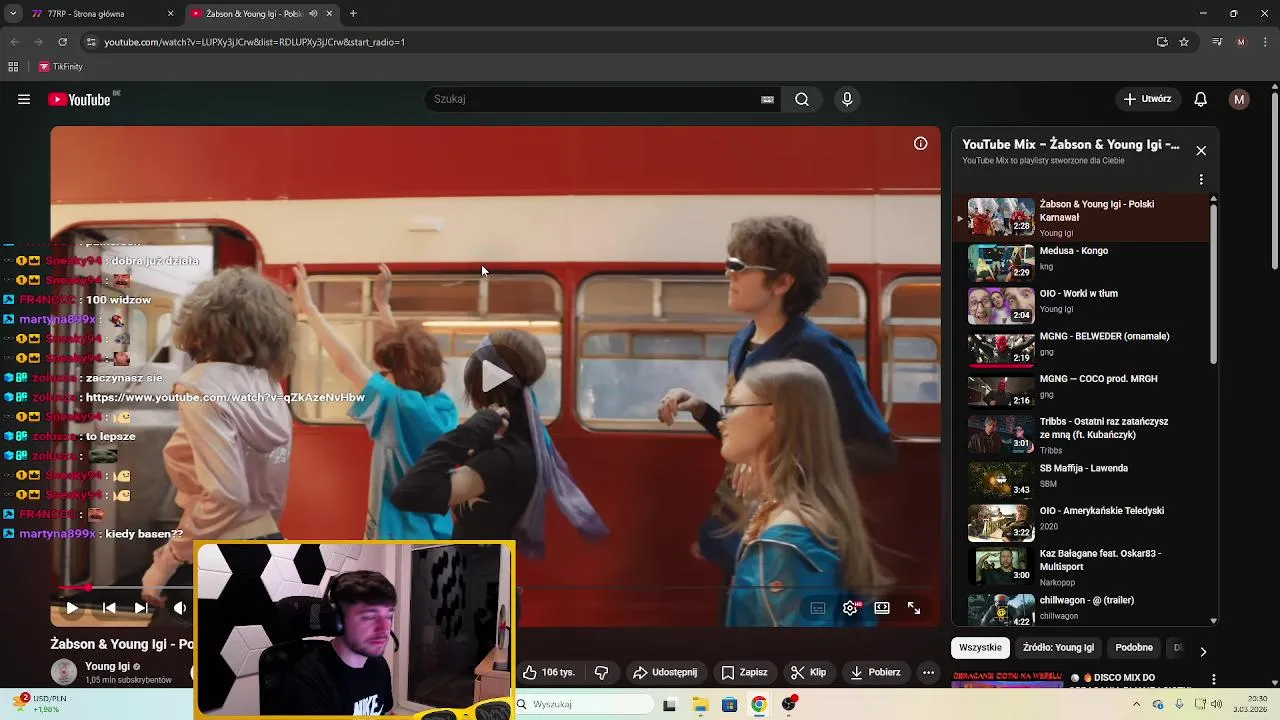Download video with Pobierz button
The image size is (1280, 720).
[x=875, y=673]
